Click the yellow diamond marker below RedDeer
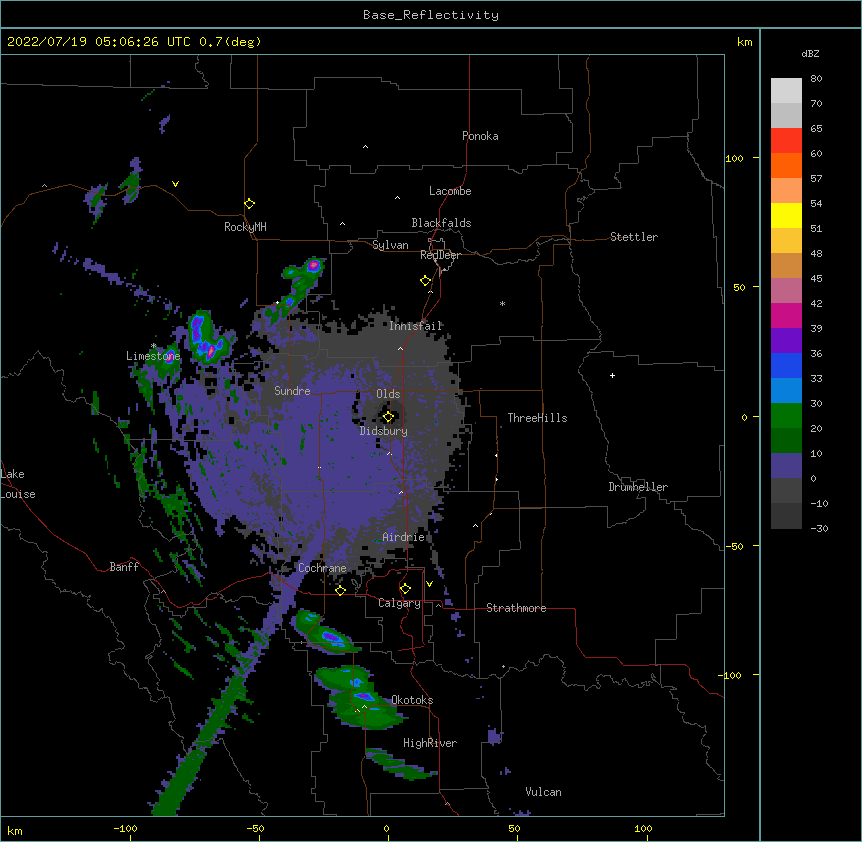The image size is (862, 842). pyautogui.click(x=425, y=281)
